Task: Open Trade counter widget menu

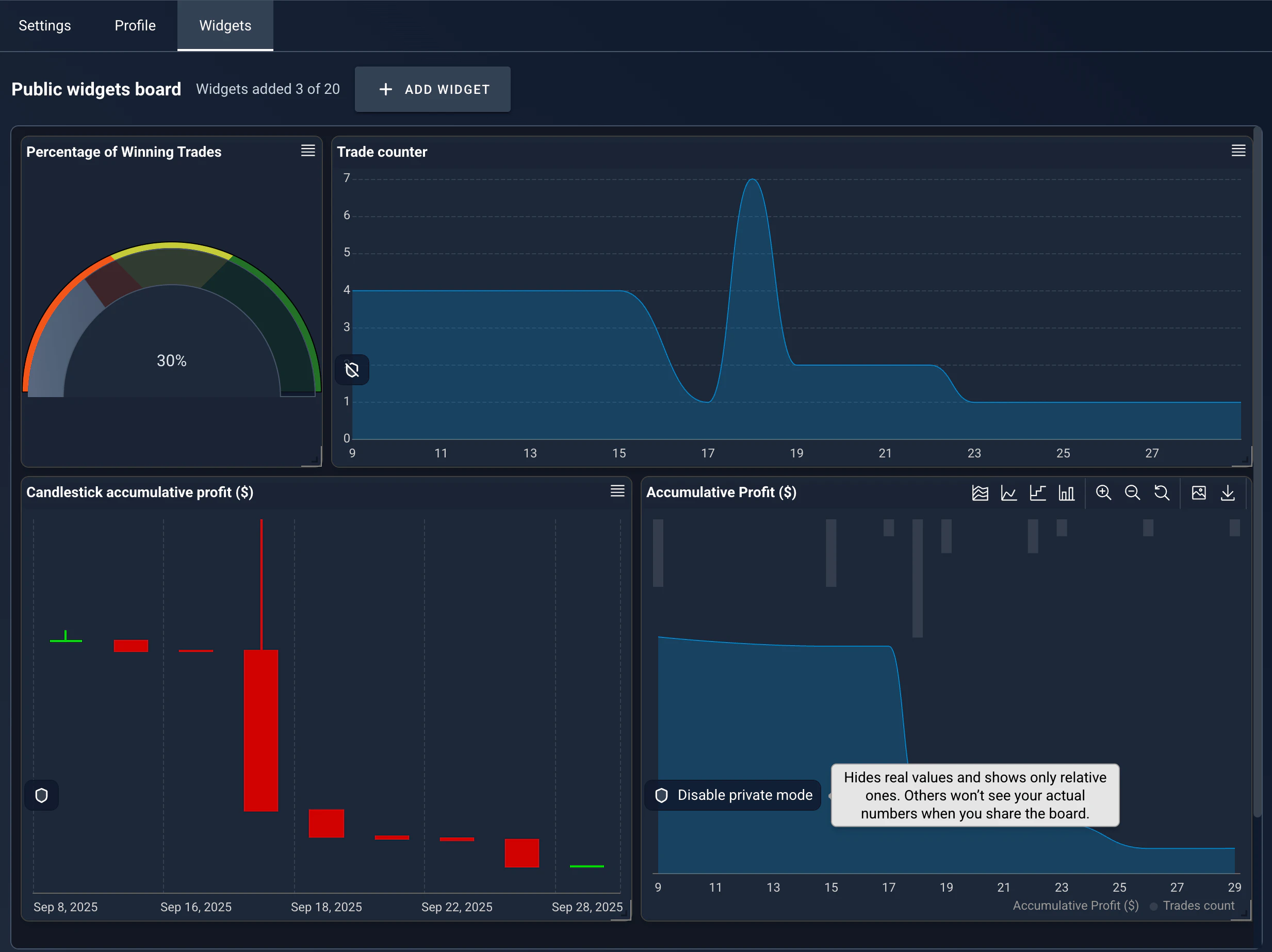Action: (x=1238, y=151)
